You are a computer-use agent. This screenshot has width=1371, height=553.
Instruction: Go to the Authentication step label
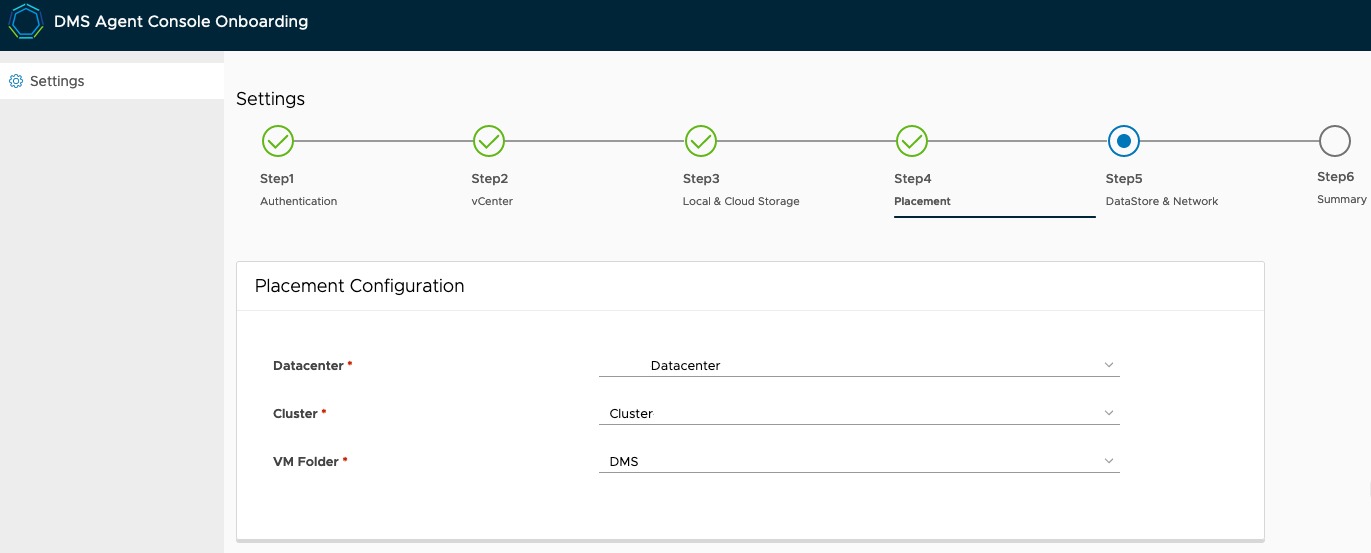298,201
